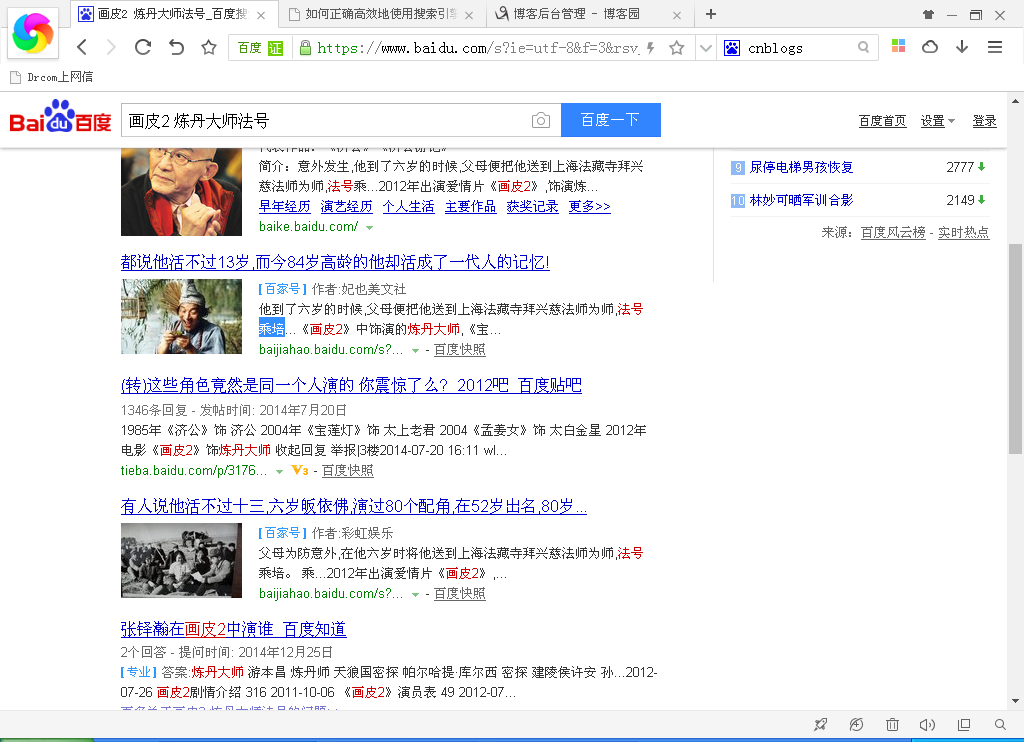Expand arrow beside 彩虹娱乐 result's baijiahao URL
The image size is (1024, 742).
415,595
